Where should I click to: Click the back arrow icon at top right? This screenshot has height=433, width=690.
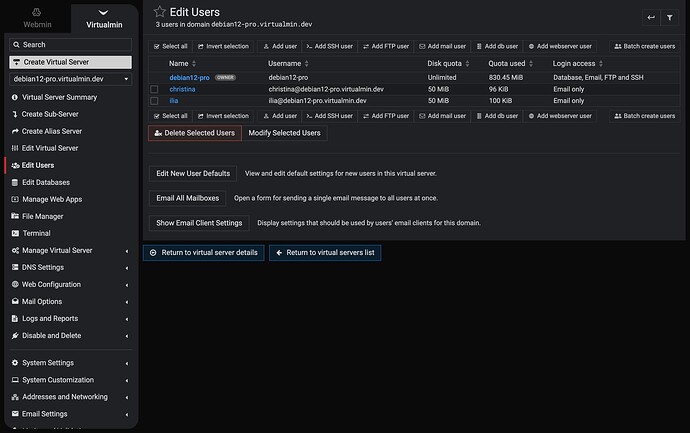(x=651, y=18)
